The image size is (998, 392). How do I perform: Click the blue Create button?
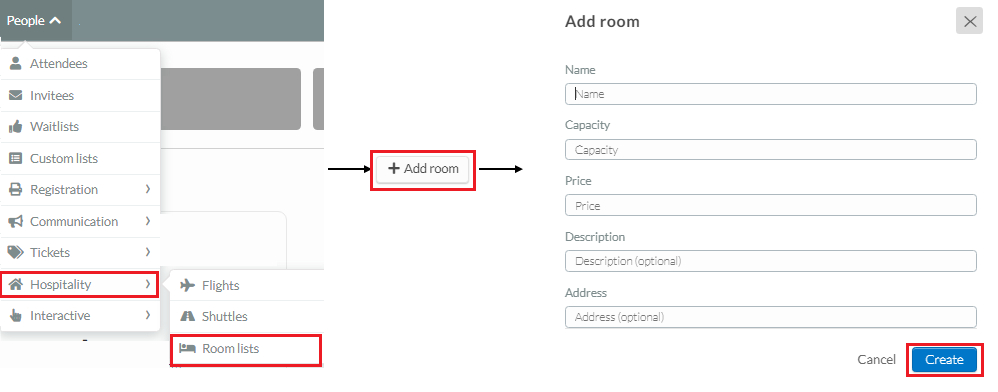(x=944, y=360)
